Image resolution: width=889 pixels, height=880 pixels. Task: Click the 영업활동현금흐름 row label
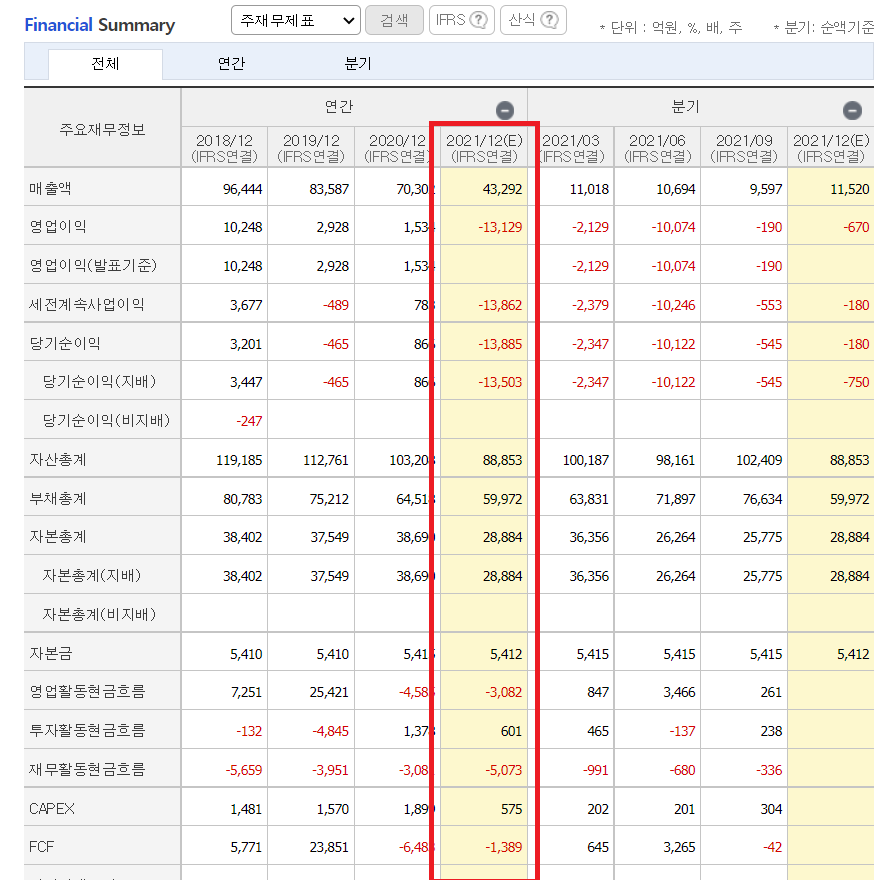[x=87, y=692]
